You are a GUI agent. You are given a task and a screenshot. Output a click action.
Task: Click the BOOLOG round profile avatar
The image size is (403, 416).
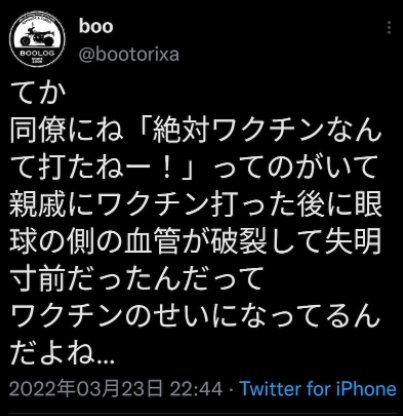point(37,39)
